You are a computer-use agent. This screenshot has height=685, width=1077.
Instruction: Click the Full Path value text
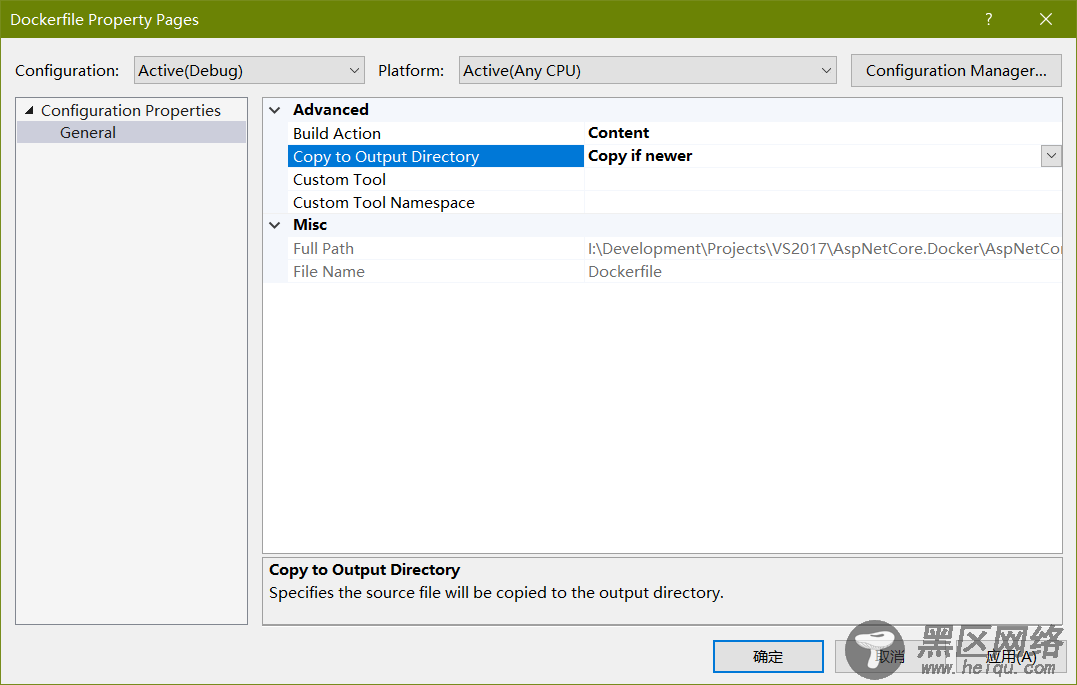coord(823,248)
